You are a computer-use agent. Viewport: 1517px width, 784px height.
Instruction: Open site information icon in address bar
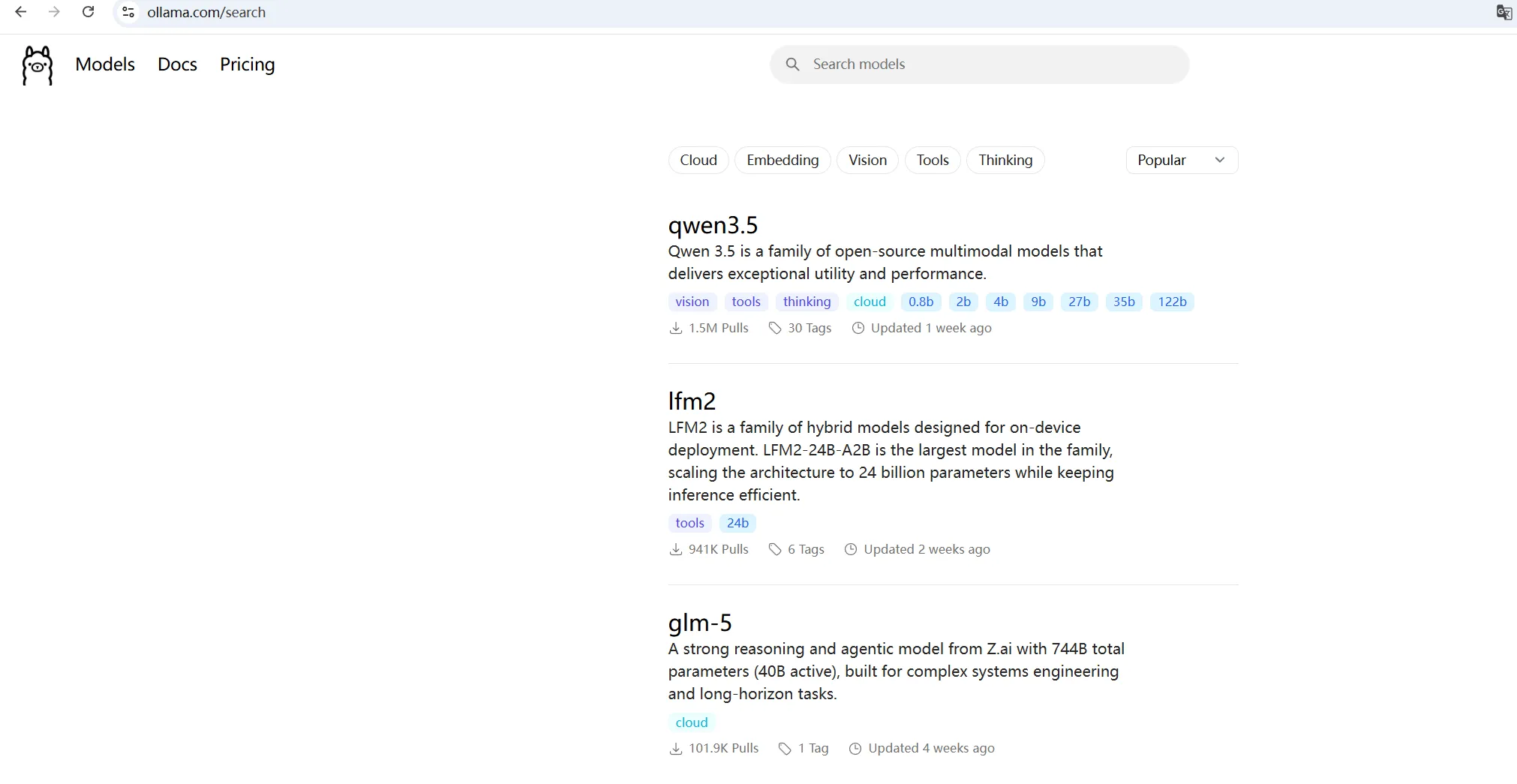tap(128, 12)
